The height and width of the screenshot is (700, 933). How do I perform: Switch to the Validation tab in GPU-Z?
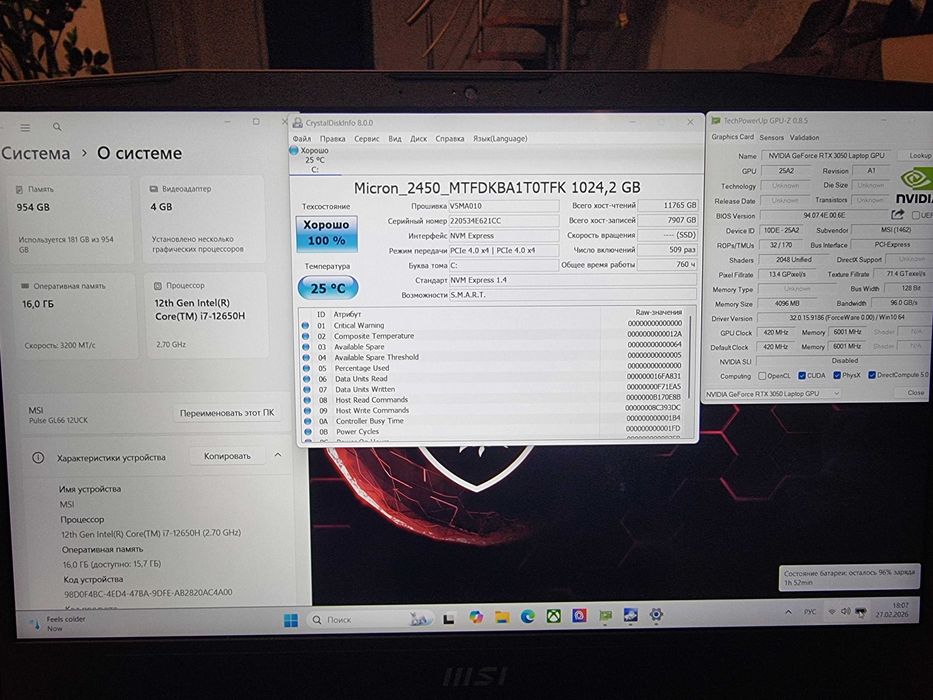coord(804,138)
